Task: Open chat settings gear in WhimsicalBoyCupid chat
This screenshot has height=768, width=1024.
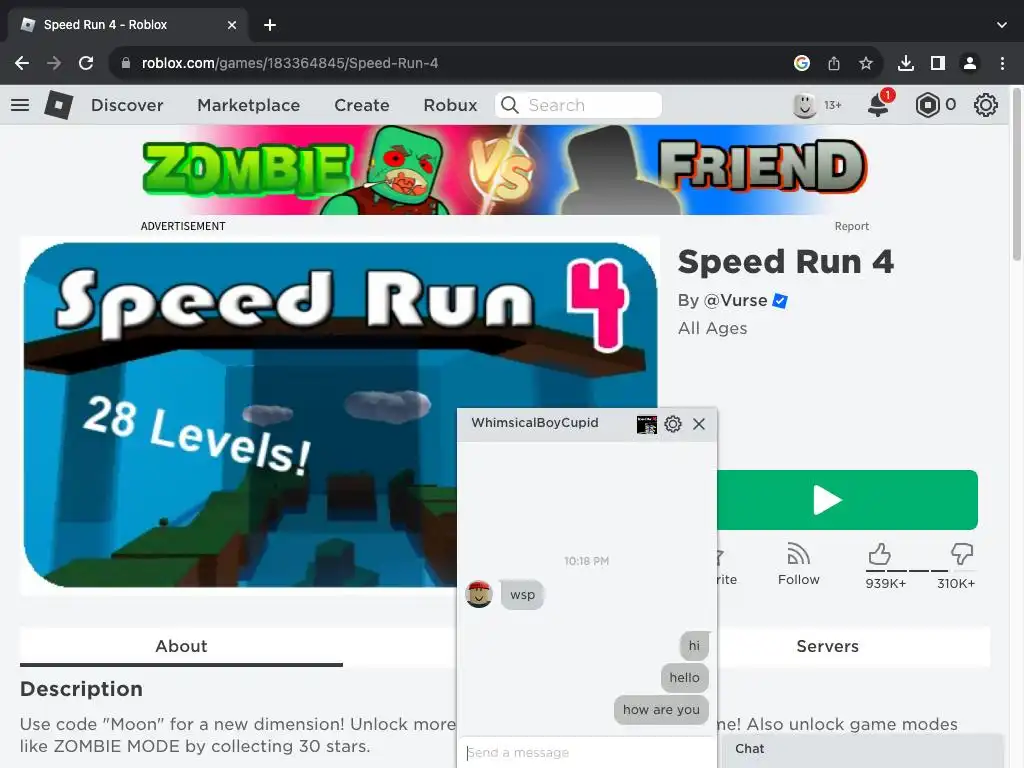Action: (673, 424)
